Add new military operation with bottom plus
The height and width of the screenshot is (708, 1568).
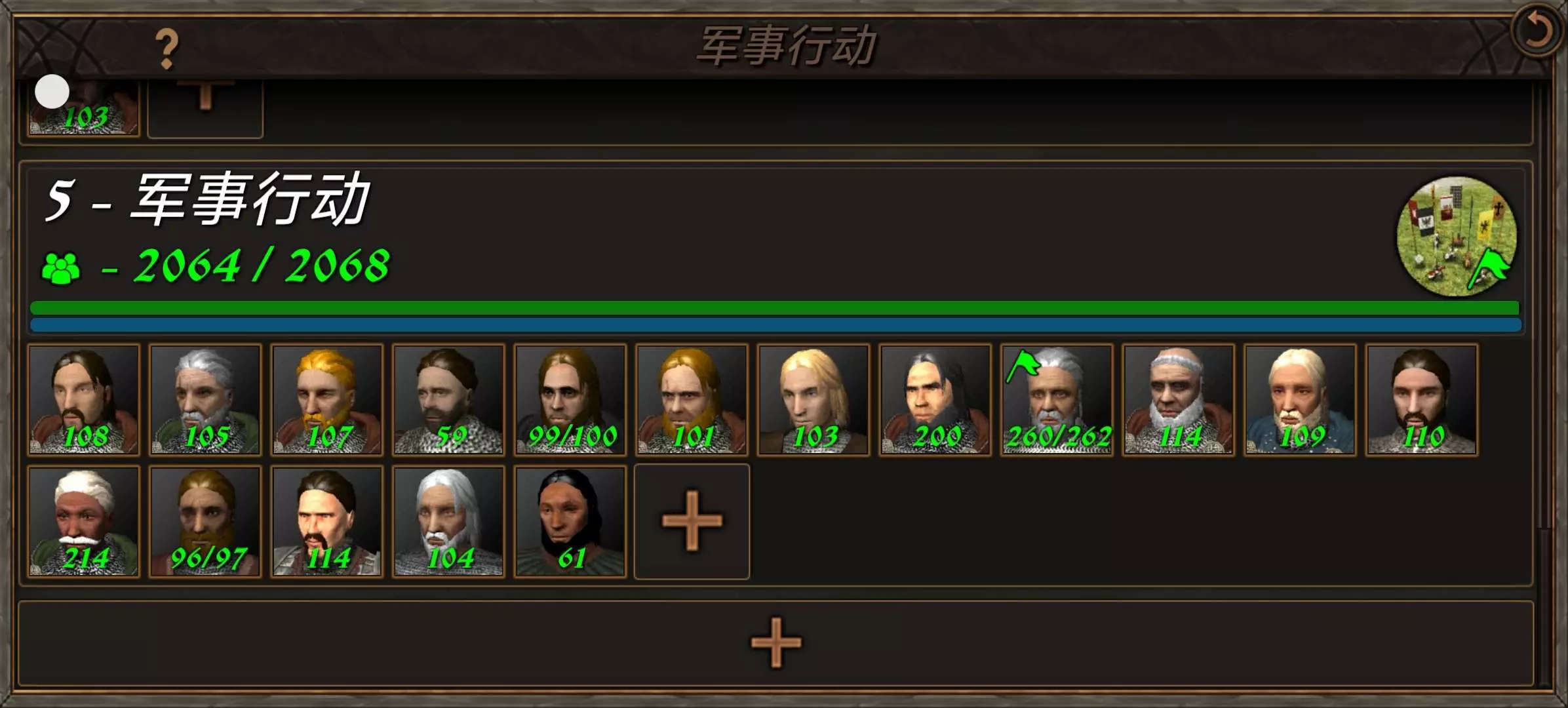[775, 643]
